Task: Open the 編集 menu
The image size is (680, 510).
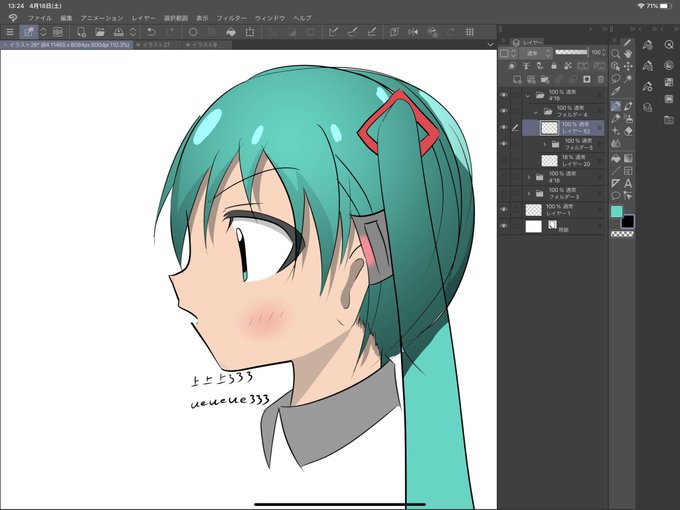Action: tap(66, 18)
